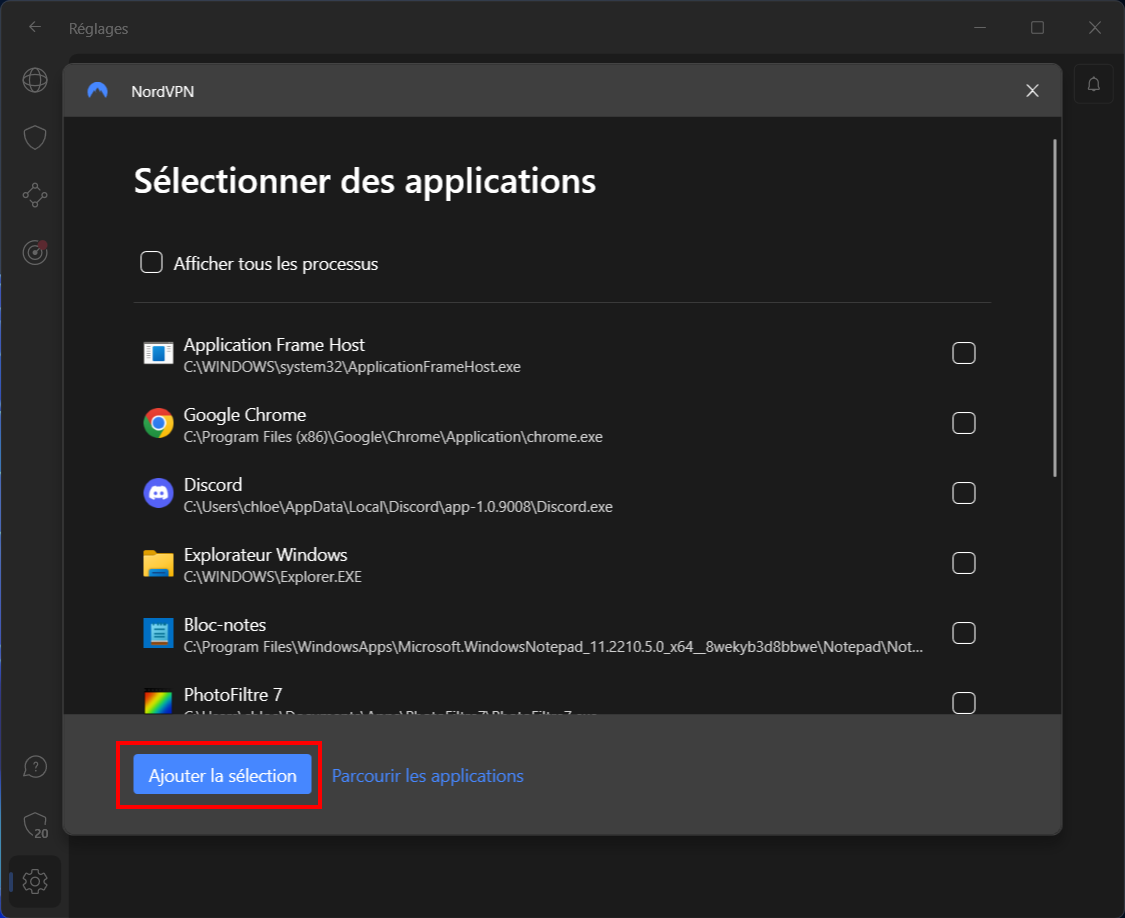Screen dimensions: 1125x918
Task: Click the shield icon with 20 badge
Action: [35, 825]
